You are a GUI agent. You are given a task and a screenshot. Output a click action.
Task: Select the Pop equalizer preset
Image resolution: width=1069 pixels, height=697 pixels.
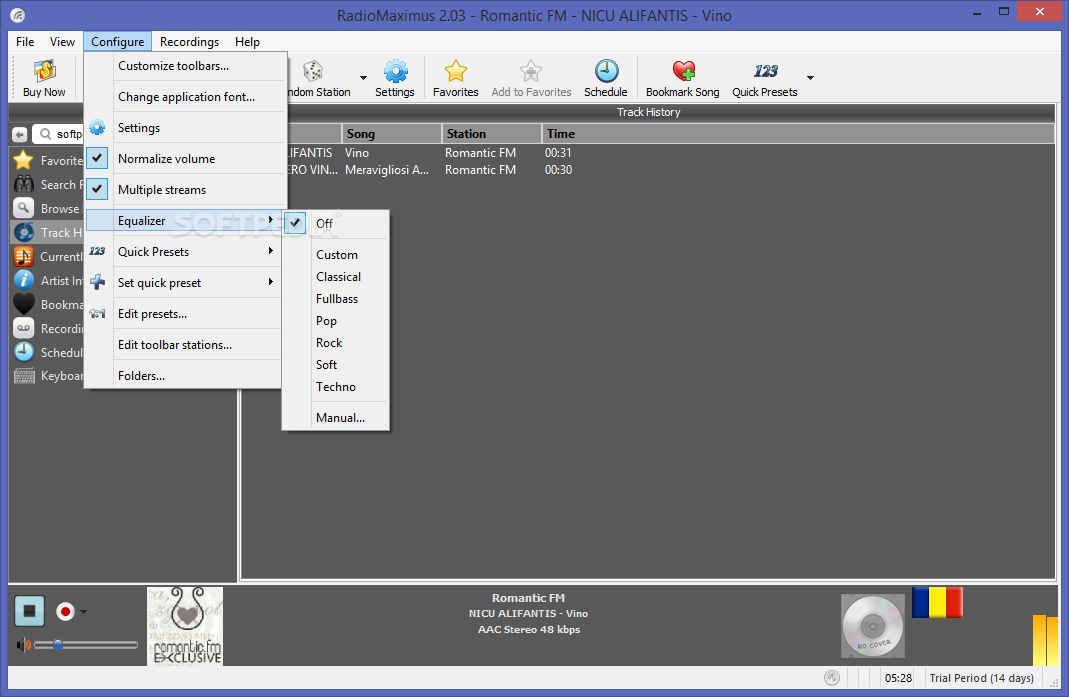(335, 321)
